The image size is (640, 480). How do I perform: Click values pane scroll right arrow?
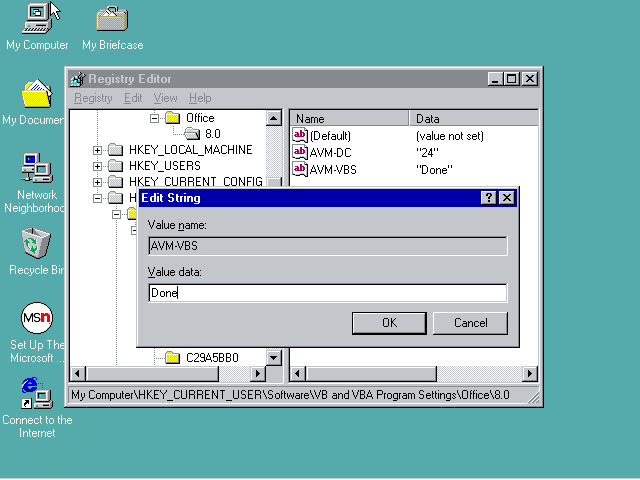click(x=530, y=373)
